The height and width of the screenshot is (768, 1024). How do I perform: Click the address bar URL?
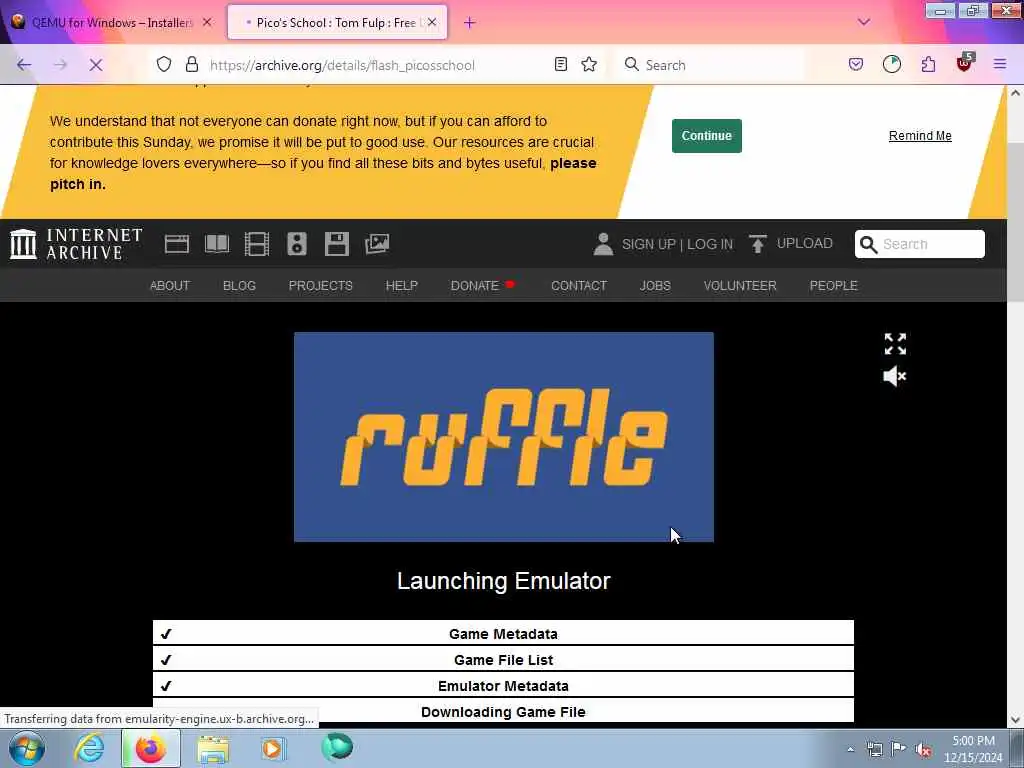click(x=342, y=65)
